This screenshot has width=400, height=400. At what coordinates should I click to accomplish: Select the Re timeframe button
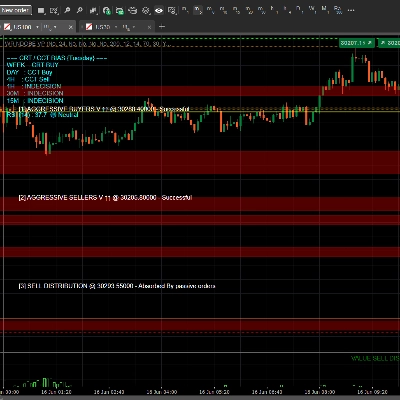click(x=338, y=10)
